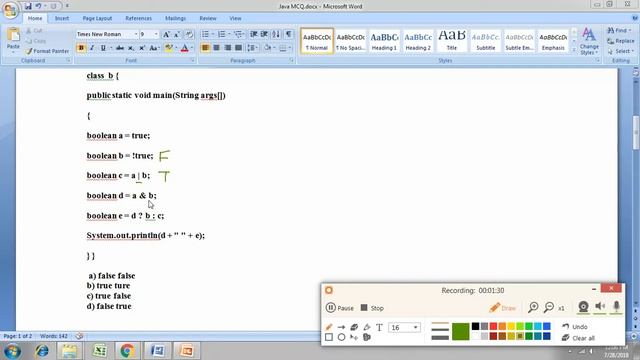Save the document from Quick Access toolbar

click(28, 6)
